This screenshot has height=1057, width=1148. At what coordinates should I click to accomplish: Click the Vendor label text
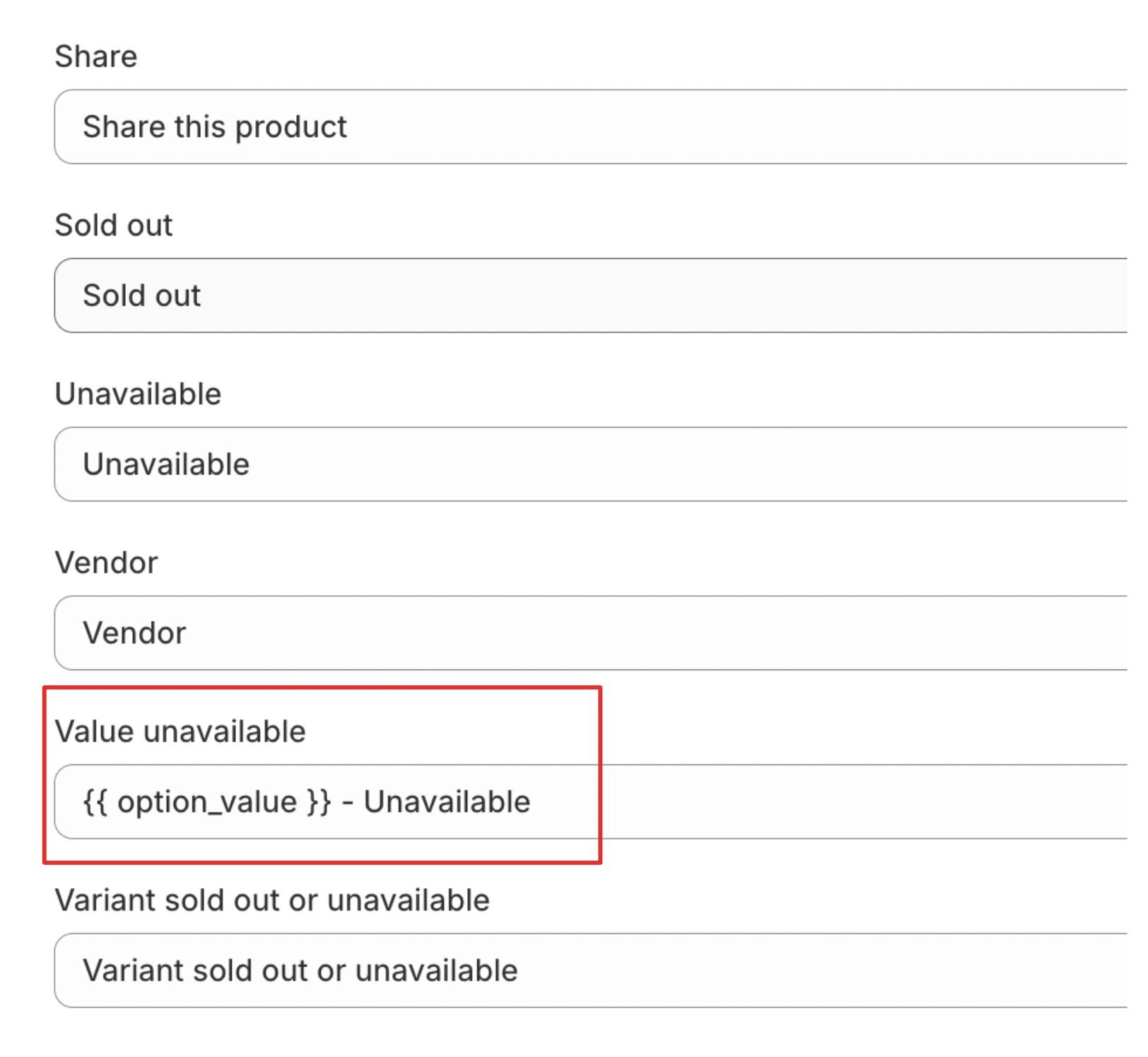coord(106,561)
